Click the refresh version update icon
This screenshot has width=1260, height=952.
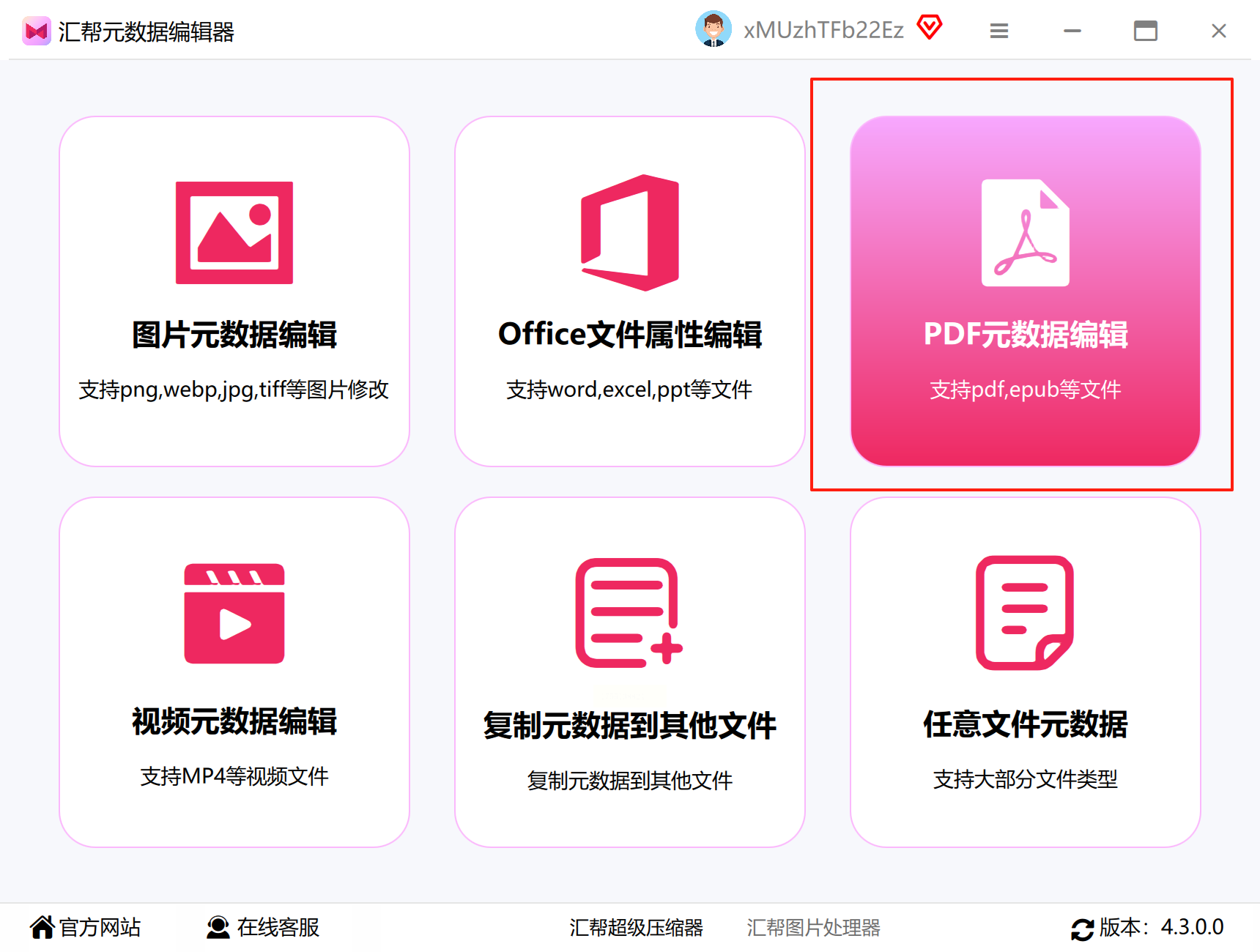pos(1083,929)
